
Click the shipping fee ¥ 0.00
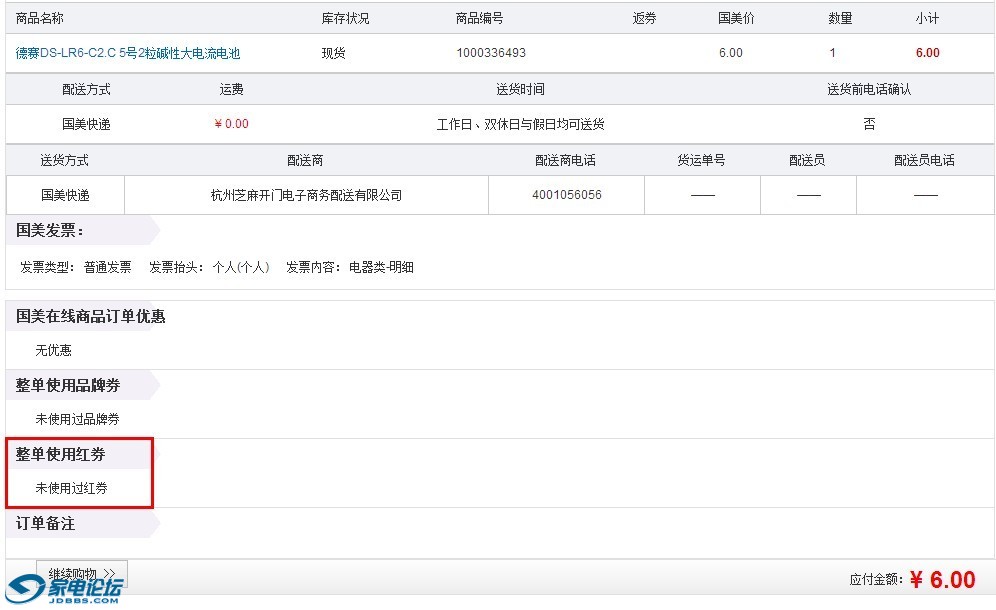pyautogui.click(x=231, y=124)
